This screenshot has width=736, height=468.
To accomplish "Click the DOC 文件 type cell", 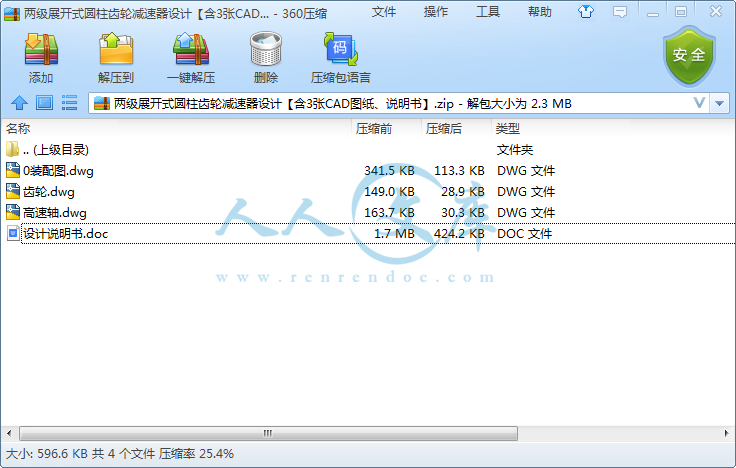I will 524,234.
